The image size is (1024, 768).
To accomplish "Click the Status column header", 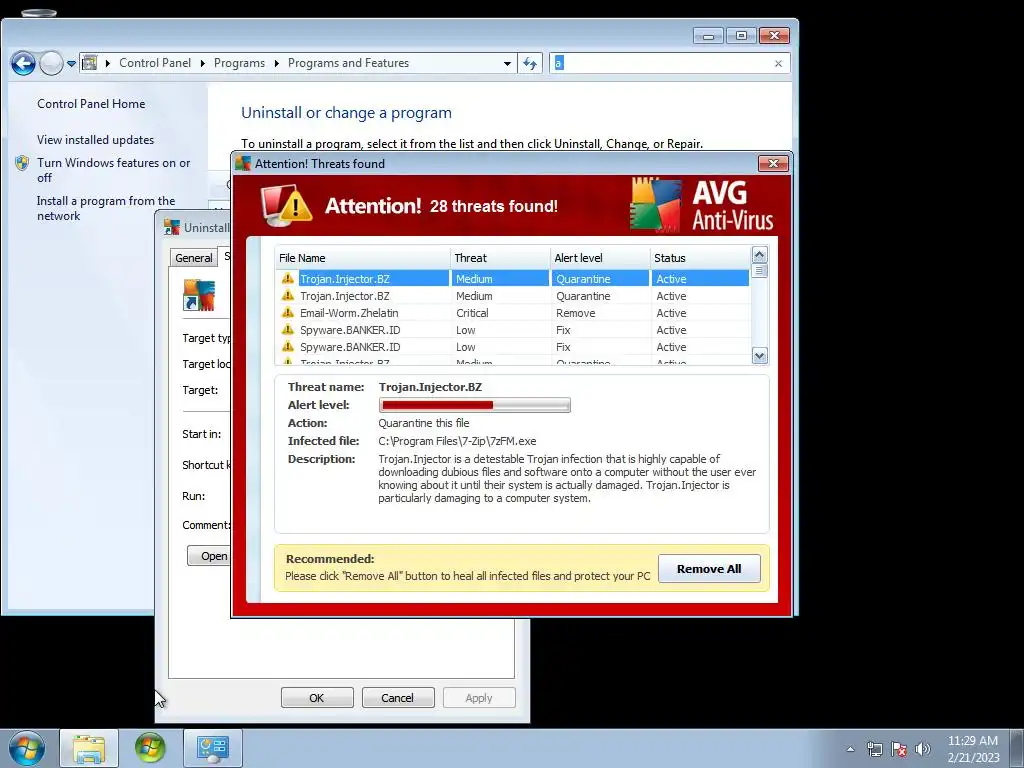I will 700,258.
